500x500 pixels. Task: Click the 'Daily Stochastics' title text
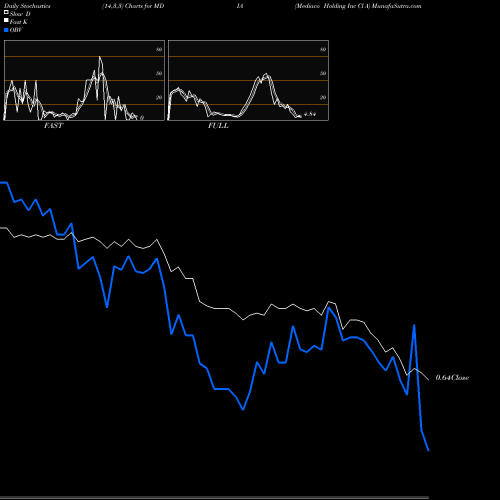pyautogui.click(x=27, y=6)
